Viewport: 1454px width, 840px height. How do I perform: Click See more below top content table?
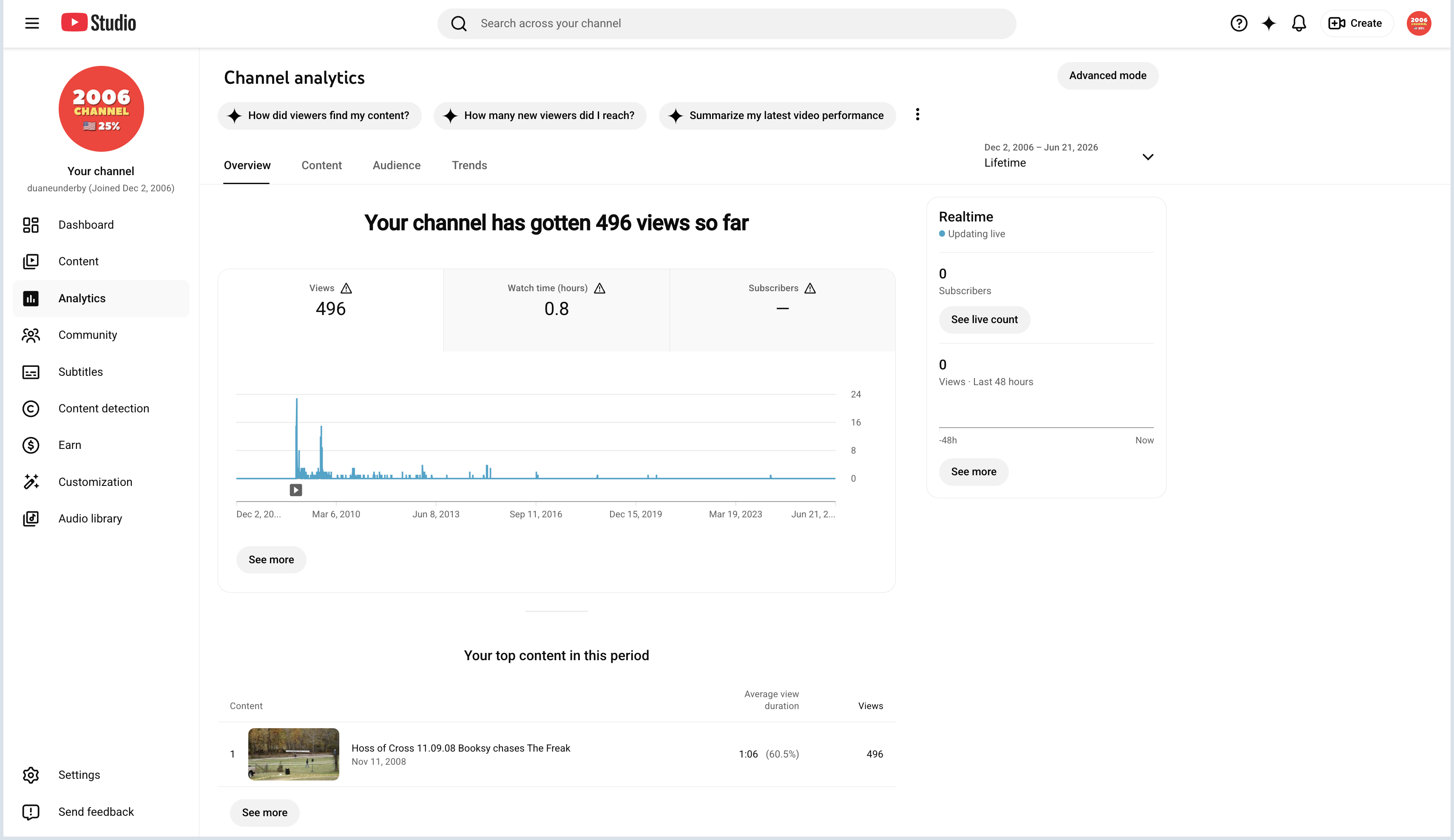click(264, 812)
